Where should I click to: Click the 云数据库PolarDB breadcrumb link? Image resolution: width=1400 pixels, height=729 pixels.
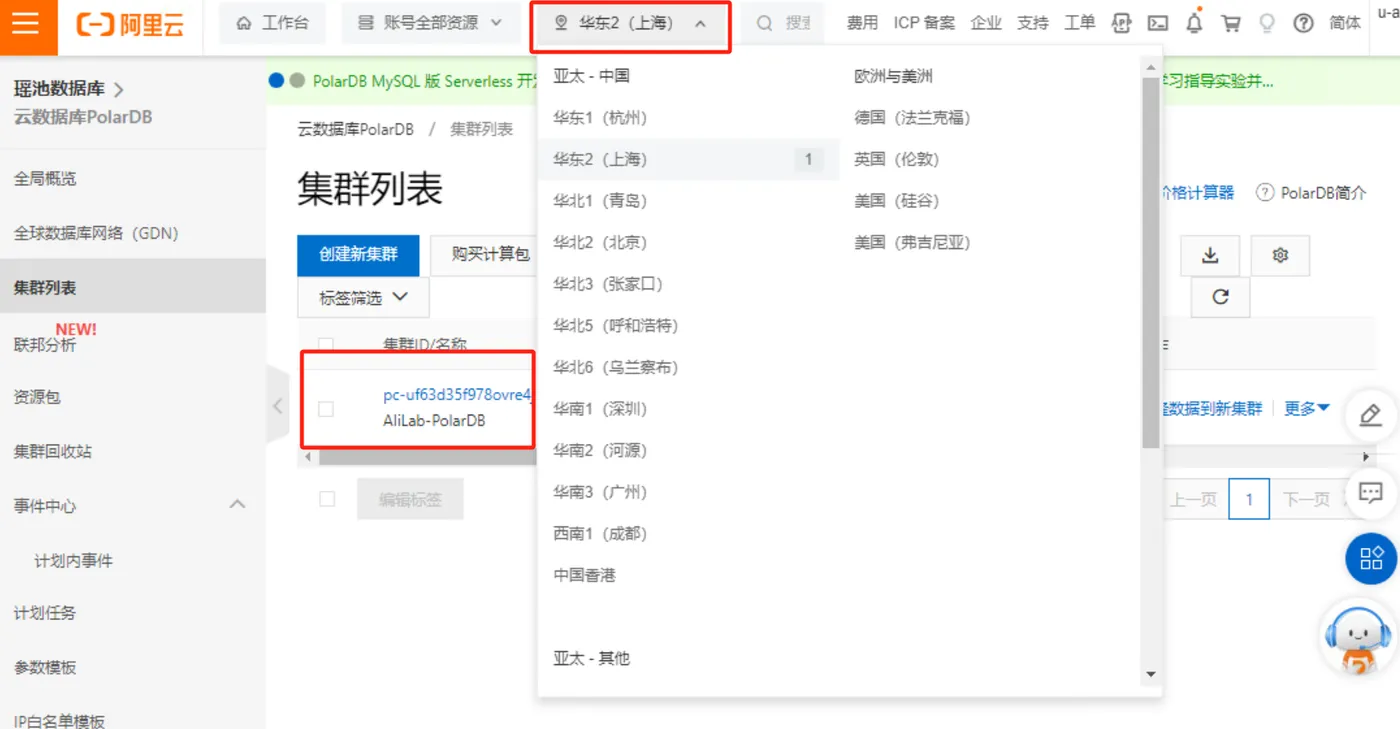(356, 129)
